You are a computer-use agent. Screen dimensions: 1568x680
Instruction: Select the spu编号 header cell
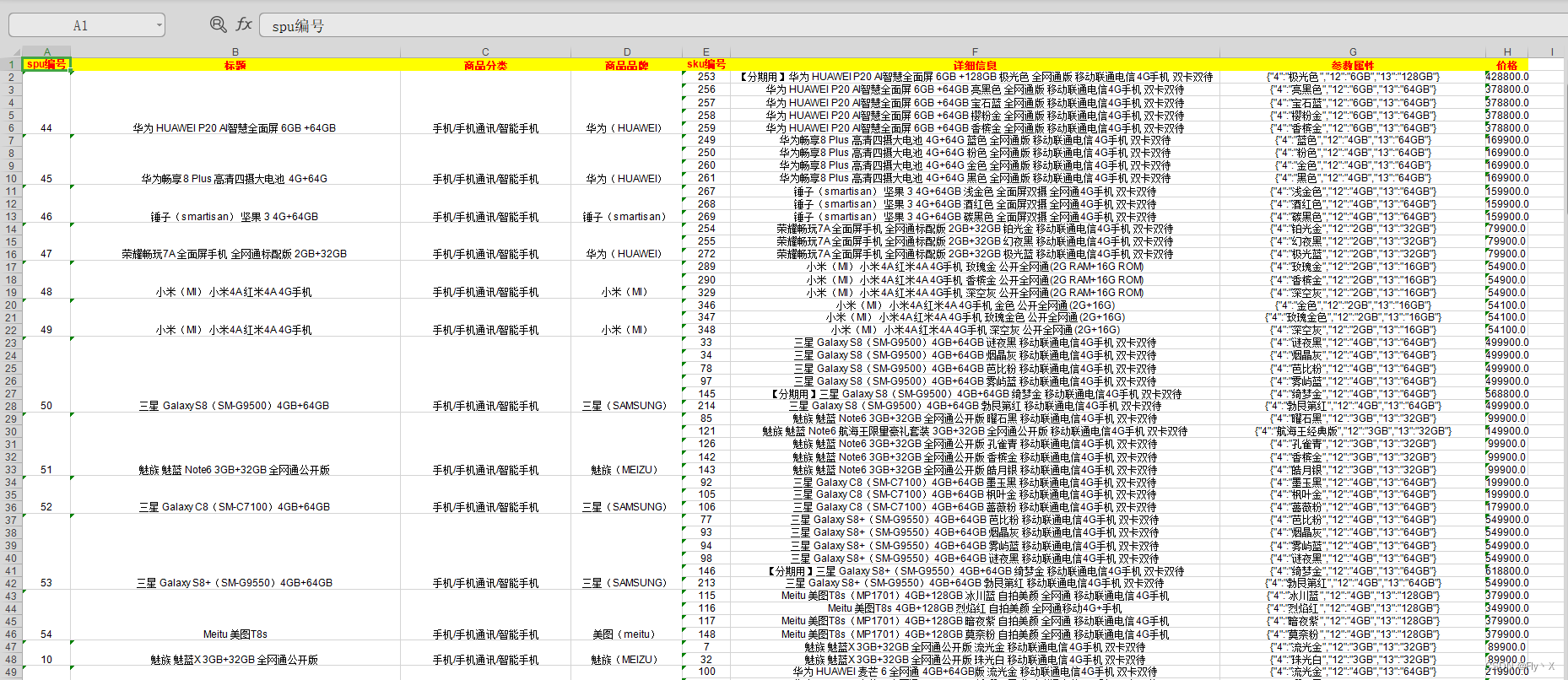click(x=46, y=64)
